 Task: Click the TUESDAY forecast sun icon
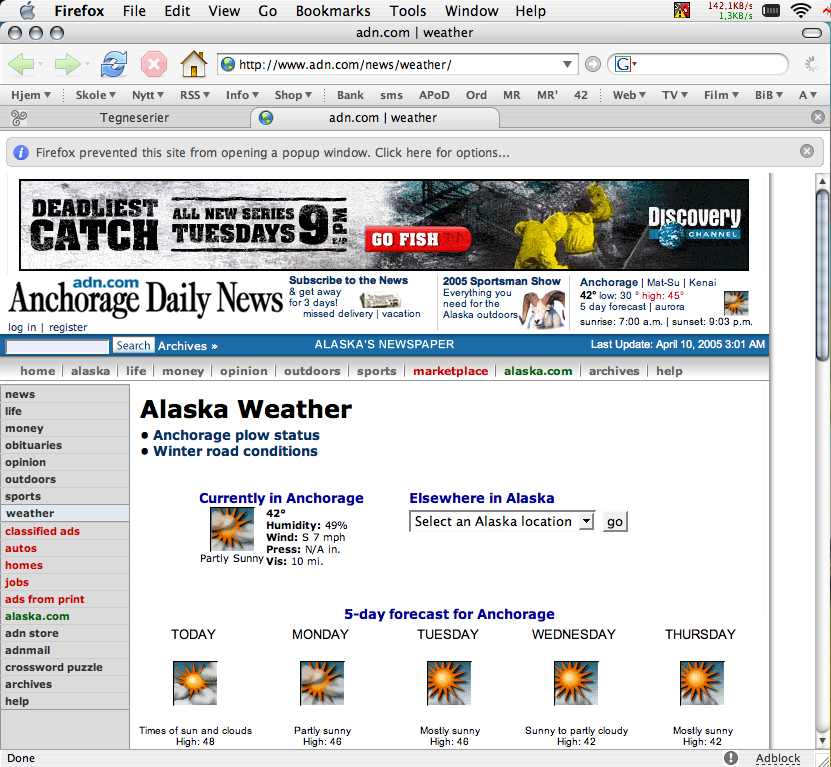pos(449,683)
